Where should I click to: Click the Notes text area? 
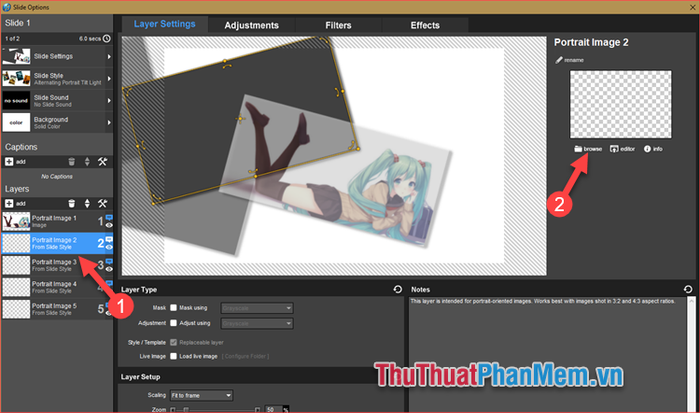point(547,355)
